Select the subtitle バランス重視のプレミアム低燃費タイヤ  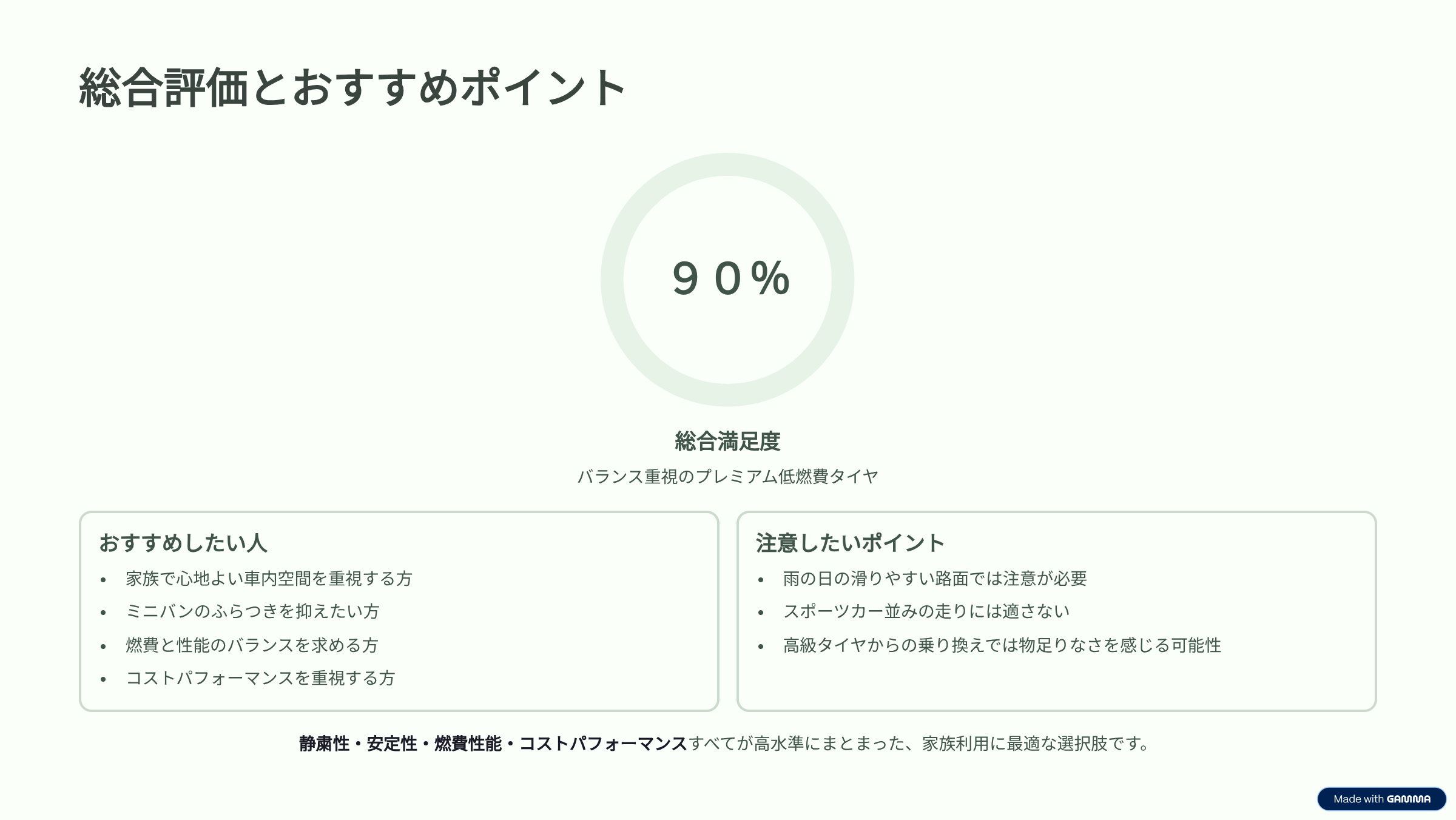point(727,477)
